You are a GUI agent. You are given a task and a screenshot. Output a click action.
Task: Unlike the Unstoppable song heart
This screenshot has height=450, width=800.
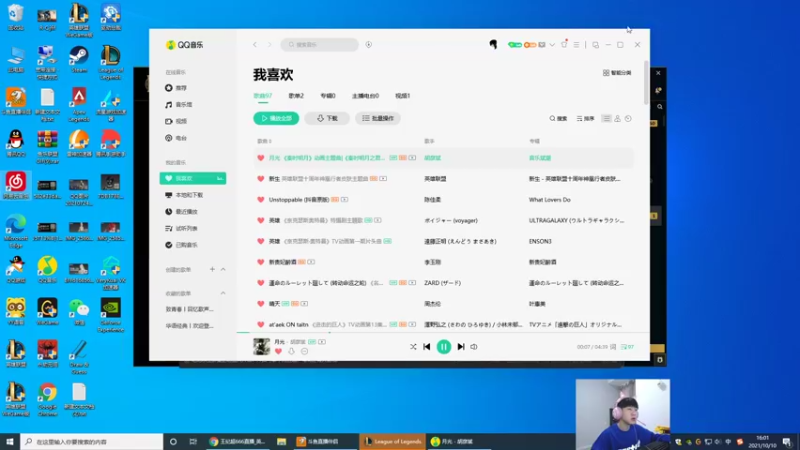[x=261, y=199]
